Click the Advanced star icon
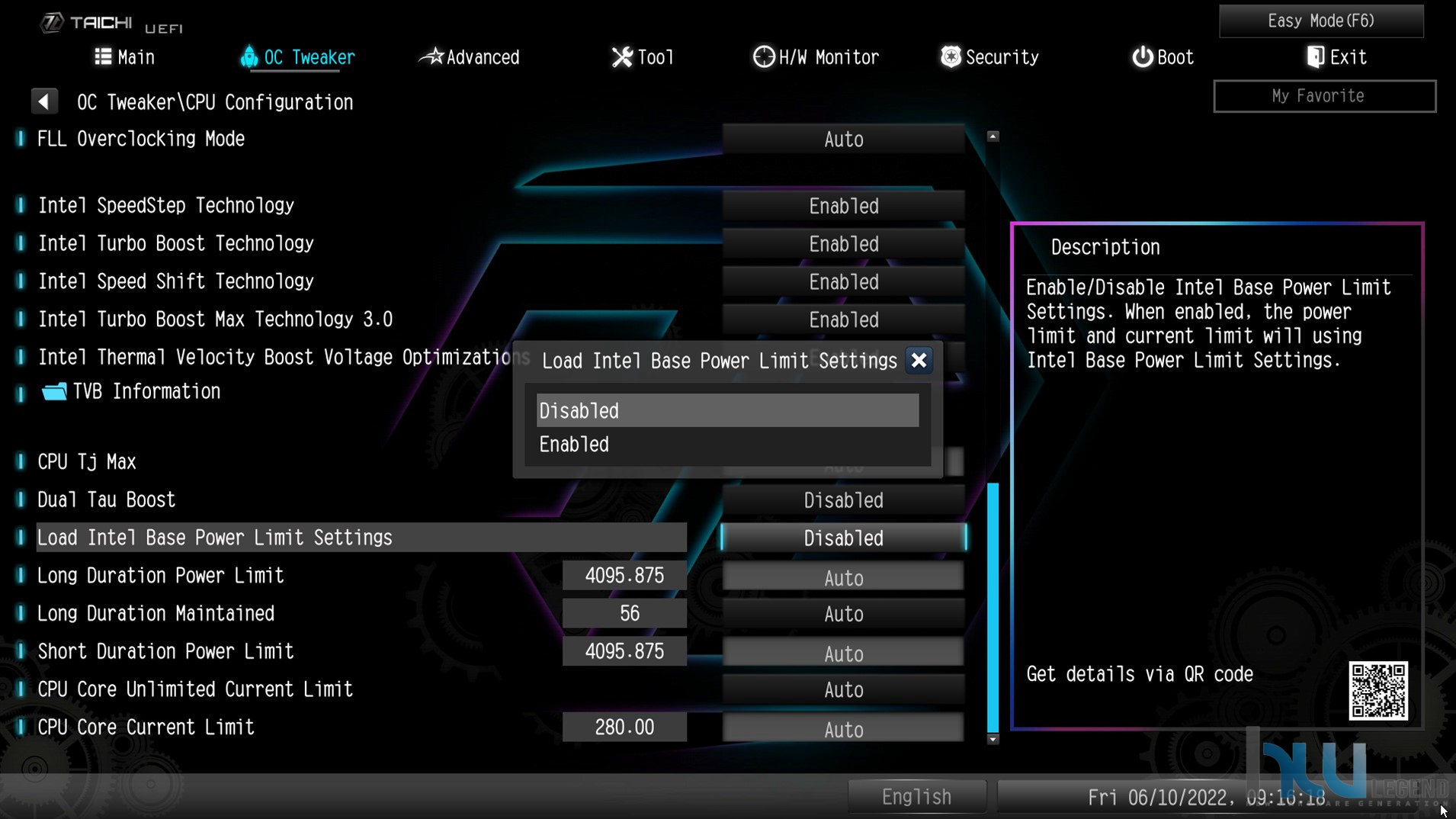Screen dimensions: 1456x819 tap(431, 56)
